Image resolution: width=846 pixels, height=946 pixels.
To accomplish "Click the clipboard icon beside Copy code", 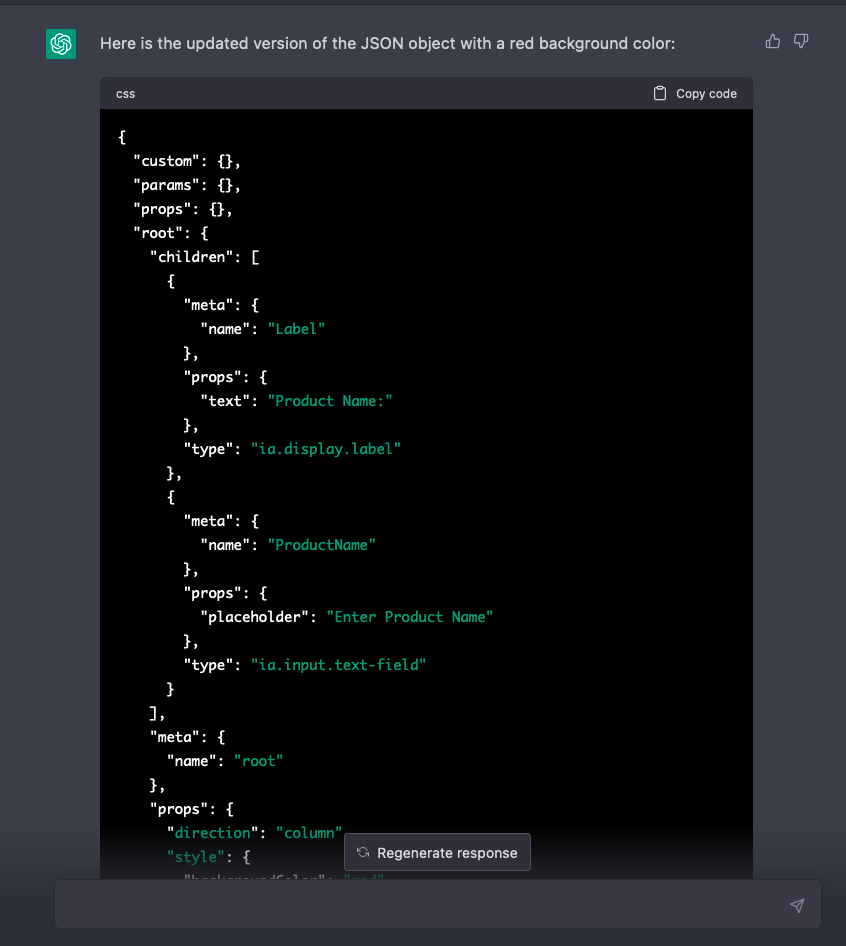I will coord(660,94).
